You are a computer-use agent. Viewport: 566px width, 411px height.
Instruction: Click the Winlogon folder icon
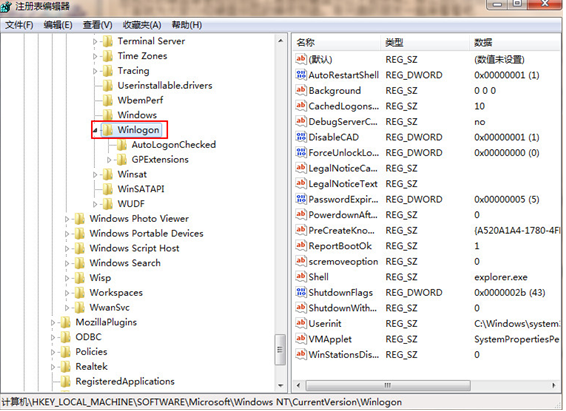(x=108, y=130)
